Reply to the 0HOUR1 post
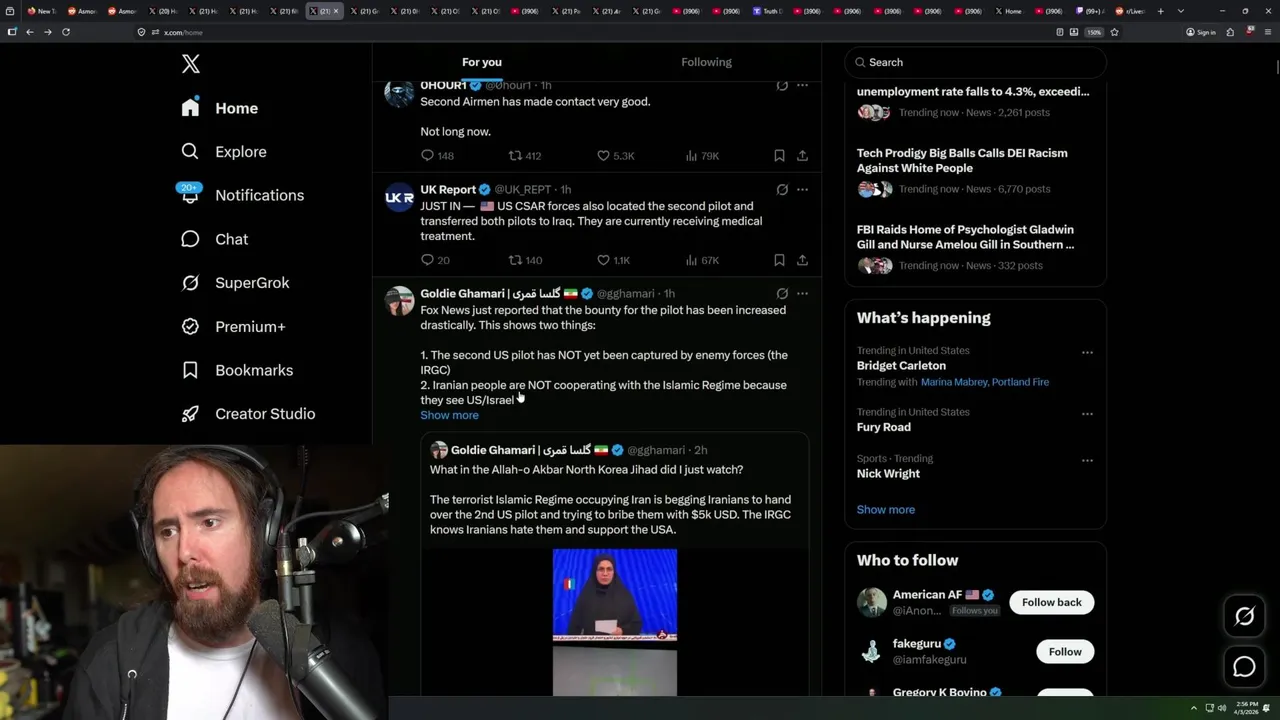Image resolution: width=1280 pixels, height=720 pixels. point(437,156)
